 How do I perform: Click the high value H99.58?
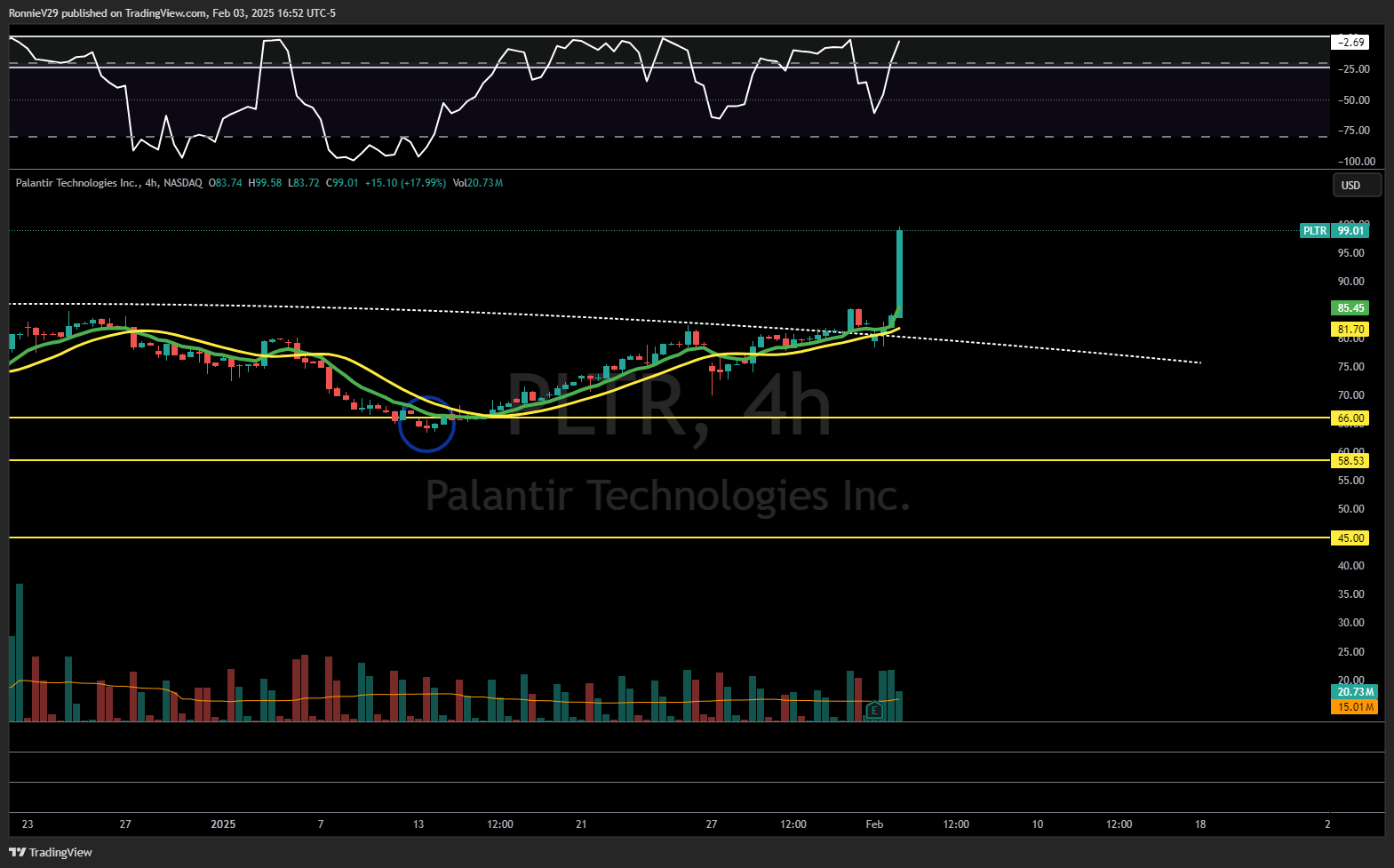click(265, 183)
